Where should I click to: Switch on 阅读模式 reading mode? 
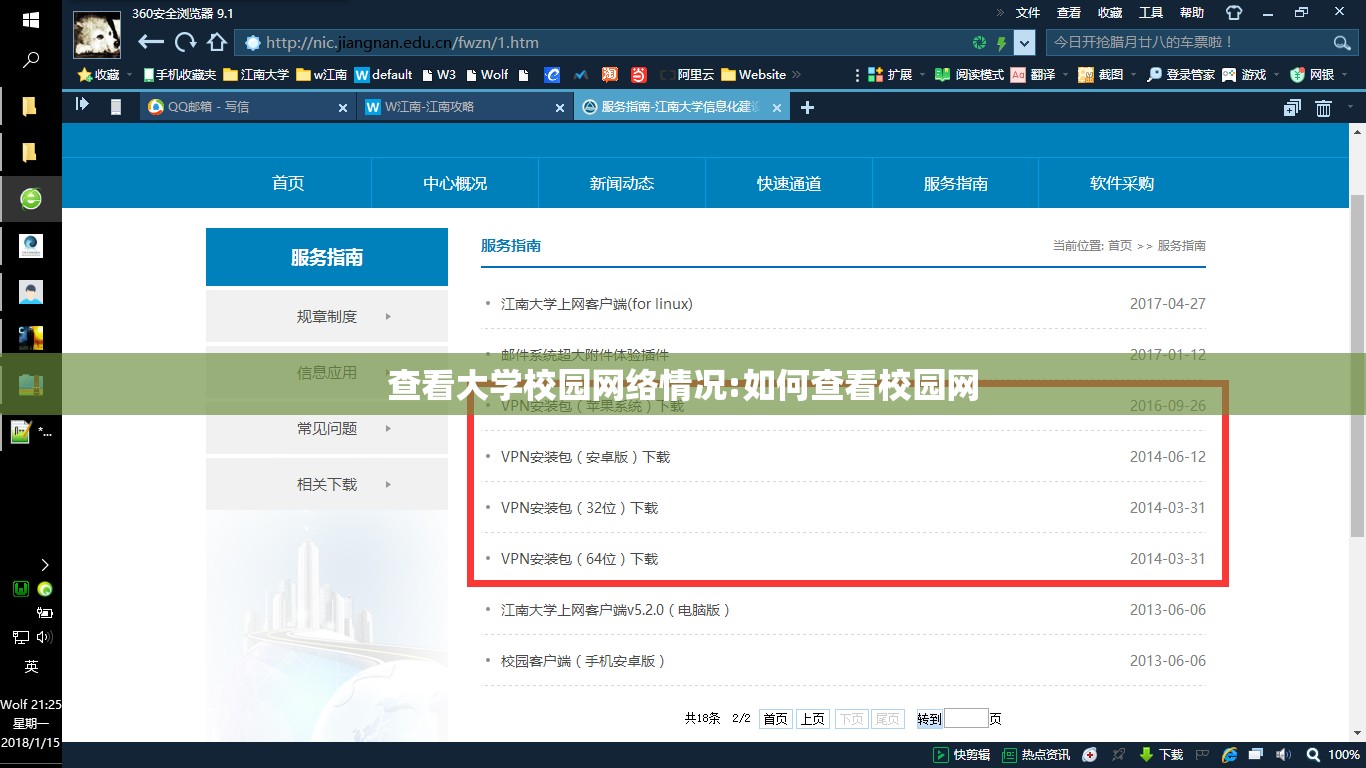point(969,75)
